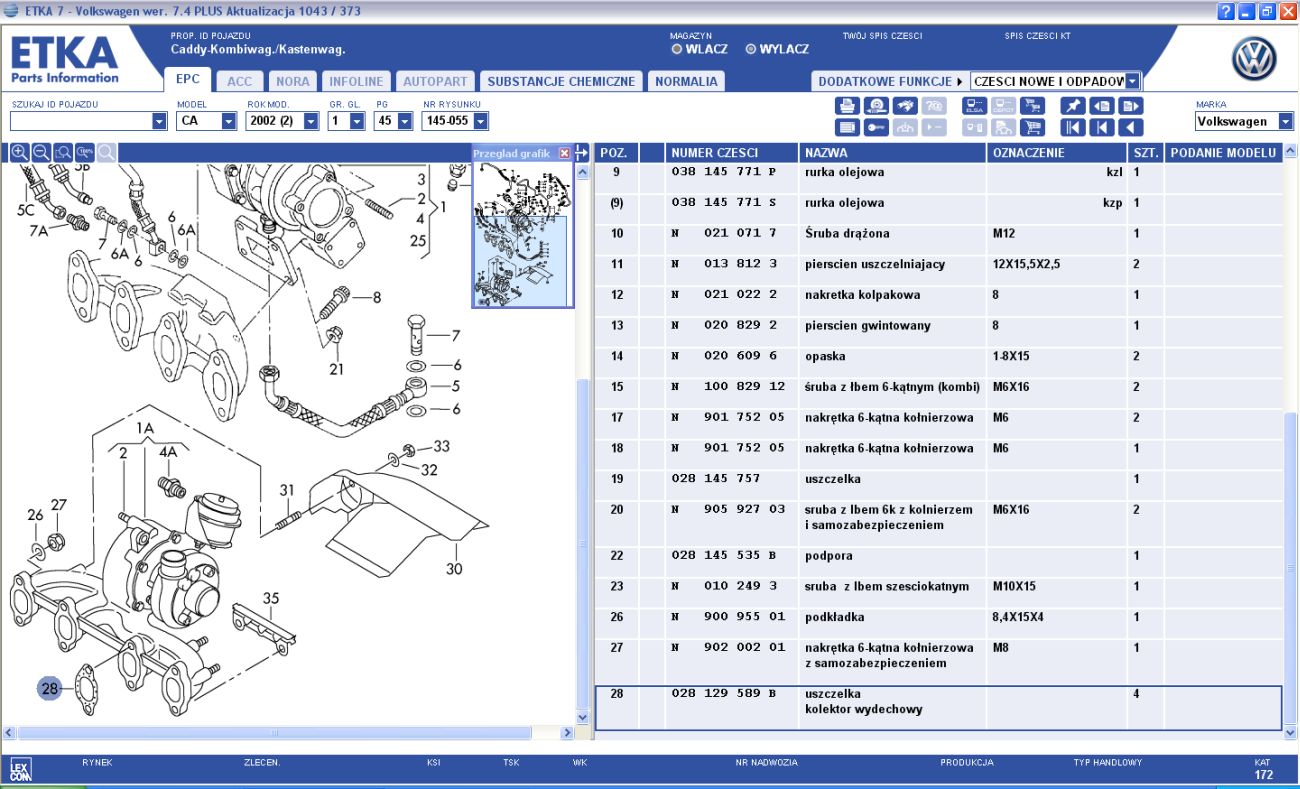Click the panel splitter arrow icon
The image size is (1300, 789).
(x=582, y=153)
